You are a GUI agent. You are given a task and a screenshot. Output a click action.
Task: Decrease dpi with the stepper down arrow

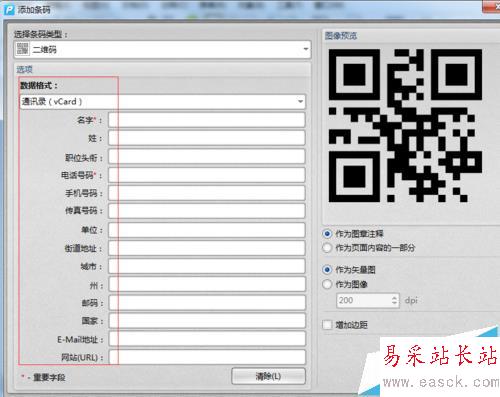coord(395,304)
